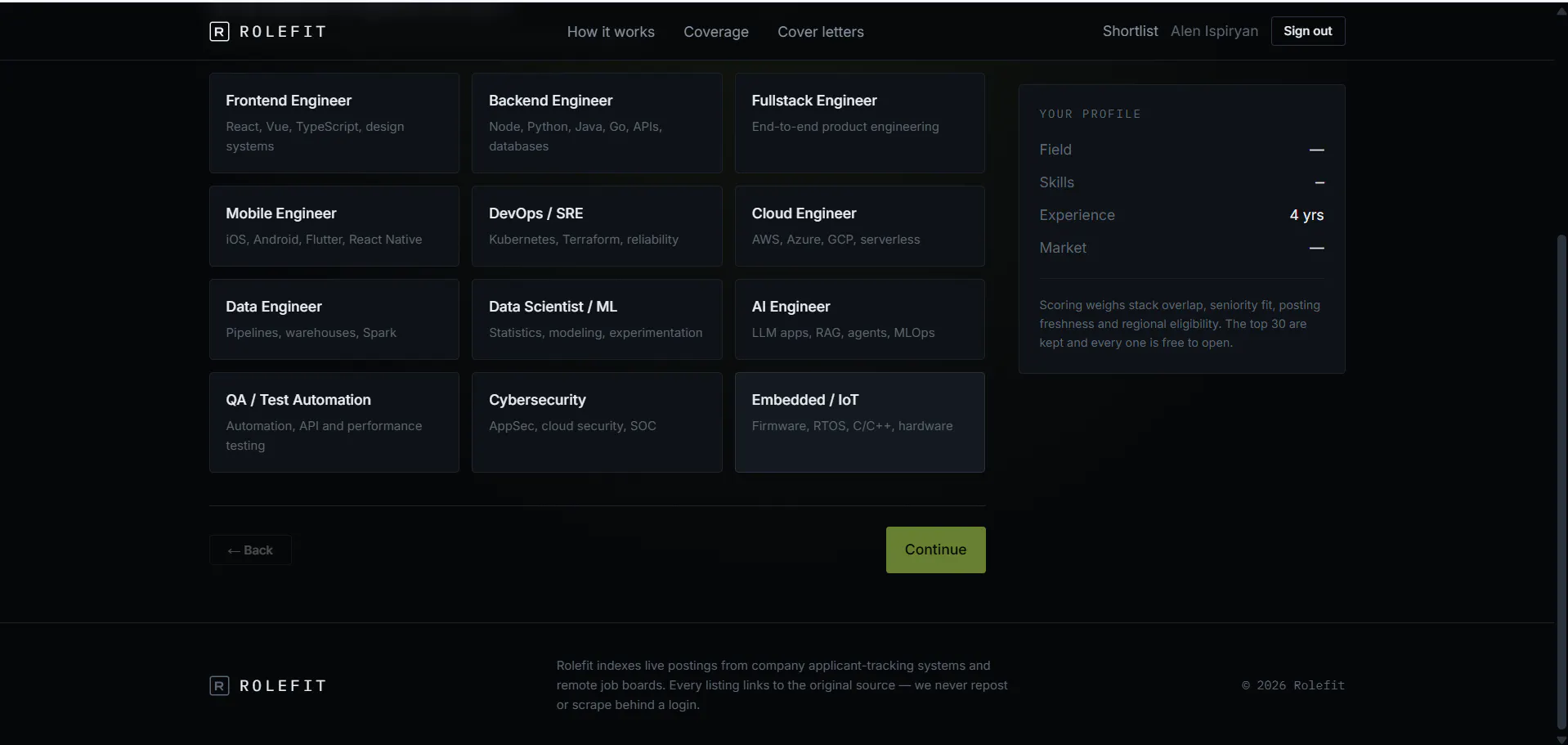
Task: Click the scrollbar down arrow
Action: [x=1561, y=739]
